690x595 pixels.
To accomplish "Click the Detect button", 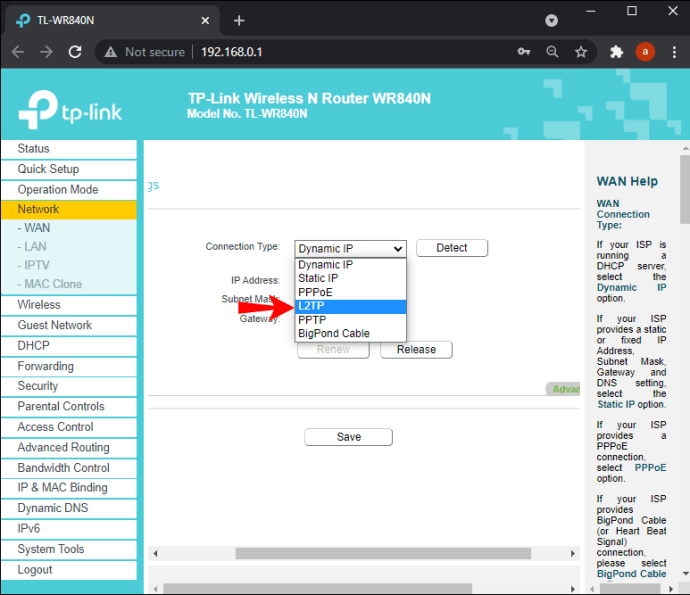I will [452, 248].
